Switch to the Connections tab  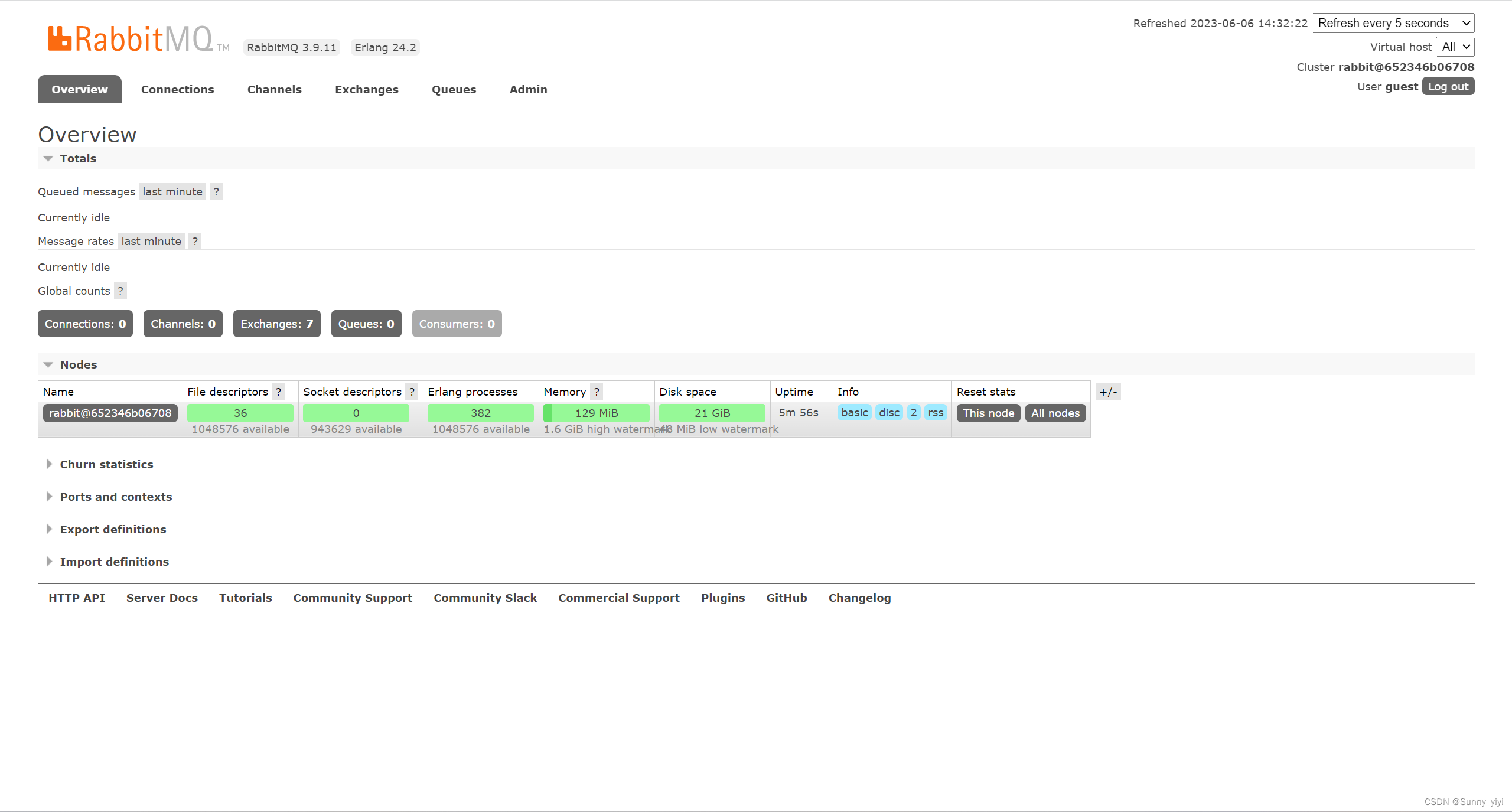(x=177, y=89)
